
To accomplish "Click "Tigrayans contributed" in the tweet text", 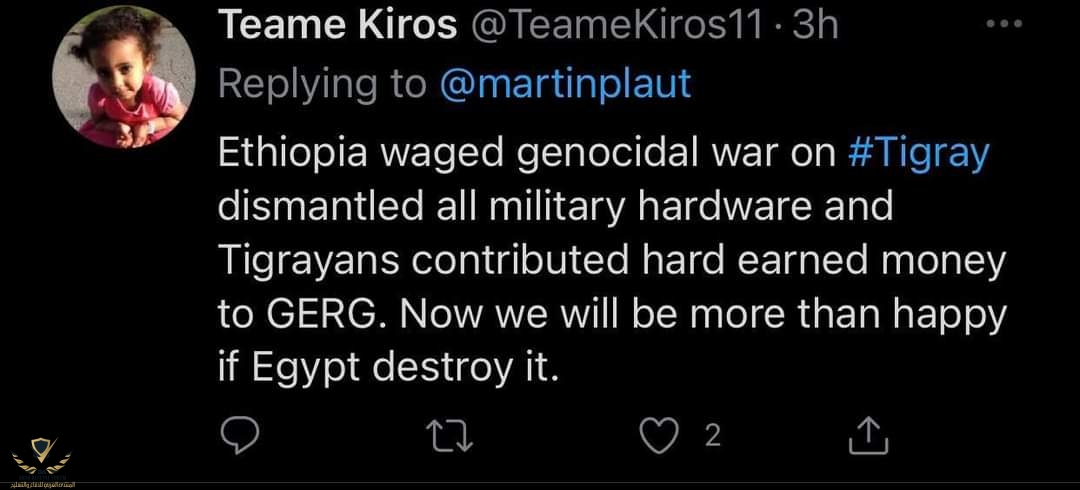I will coord(412,261).
